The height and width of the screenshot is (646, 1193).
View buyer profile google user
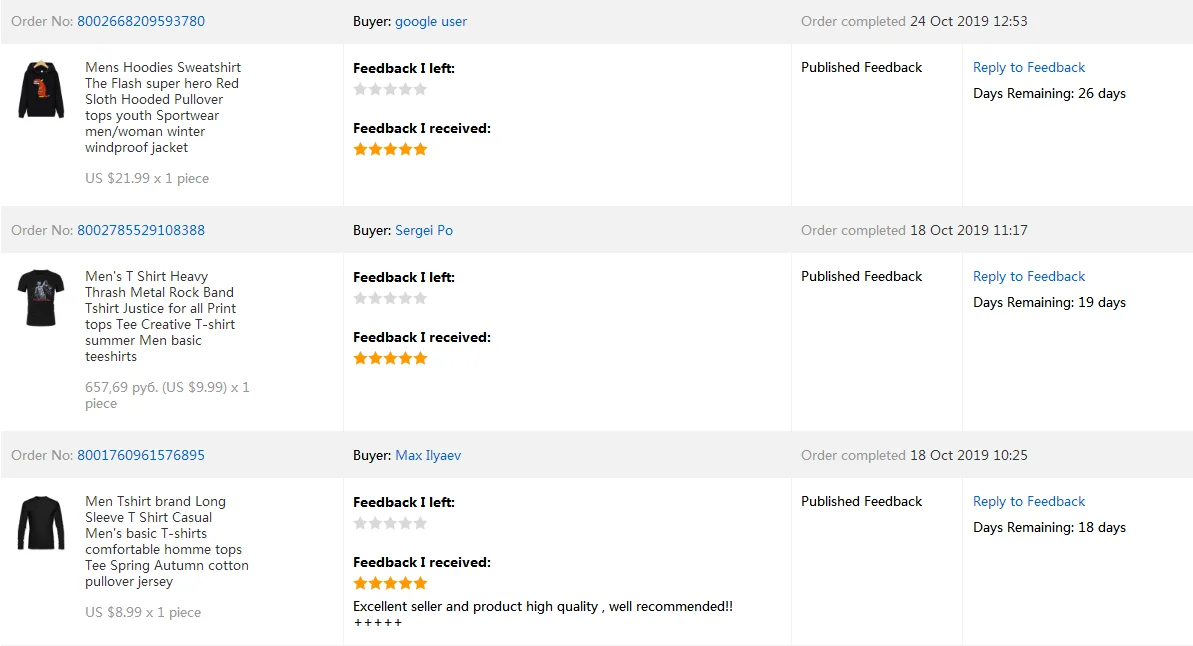point(431,21)
